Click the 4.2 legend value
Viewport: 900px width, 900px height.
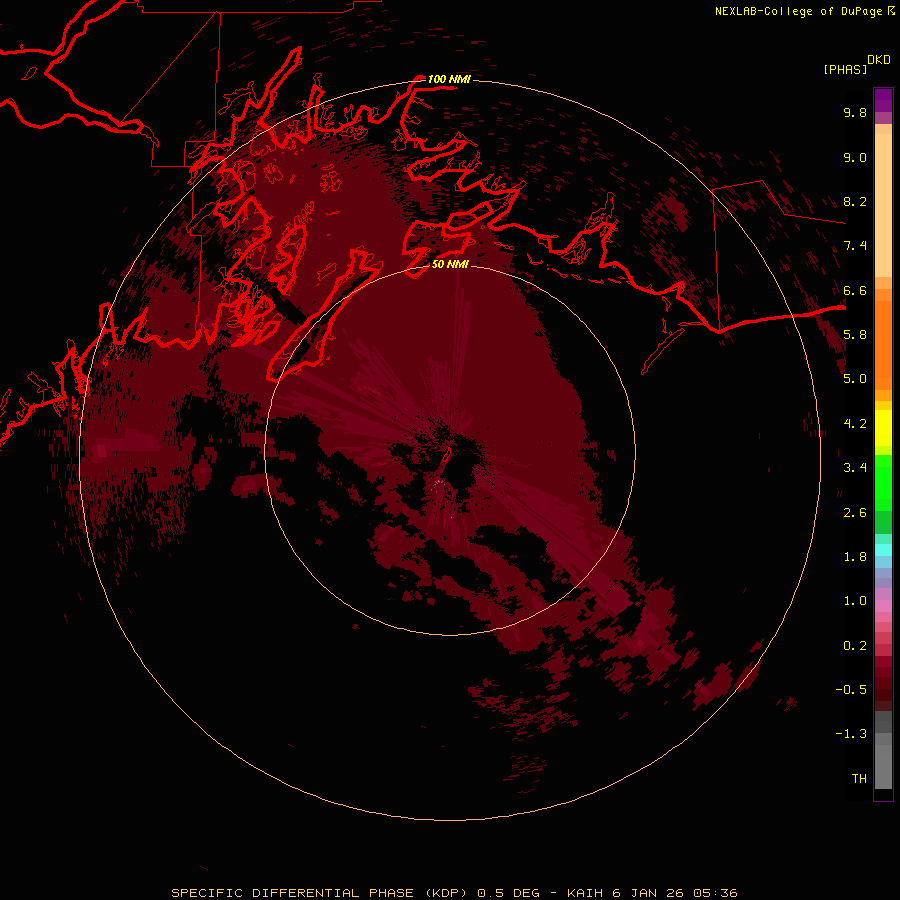coord(855,424)
